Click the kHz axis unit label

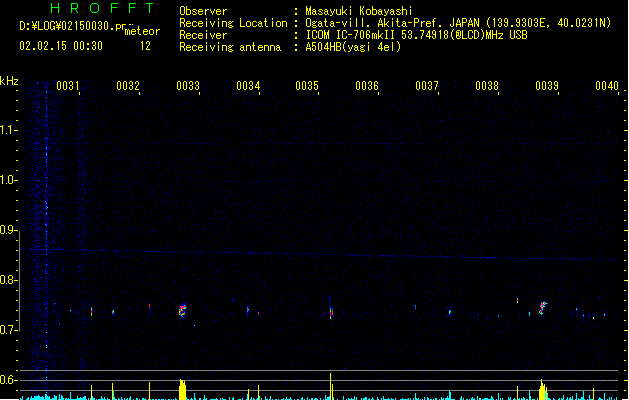(9, 81)
